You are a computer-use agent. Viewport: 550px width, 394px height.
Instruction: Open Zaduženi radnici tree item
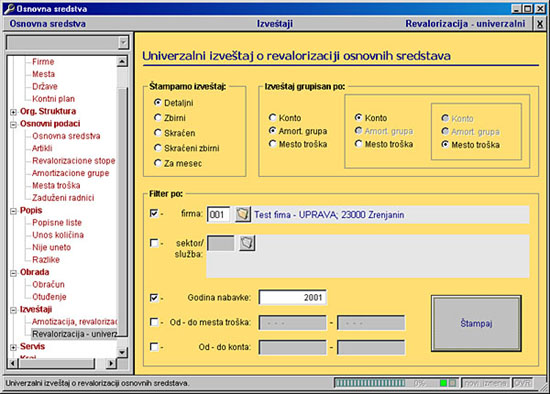click(63, 198)
